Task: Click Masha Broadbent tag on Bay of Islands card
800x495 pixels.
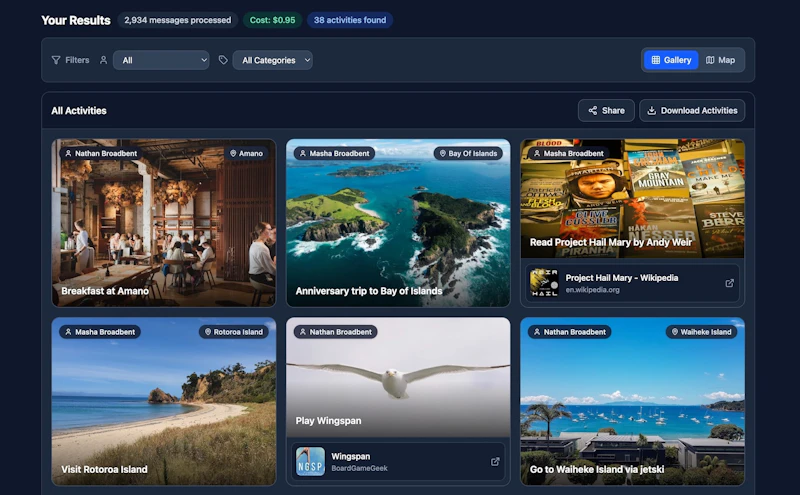Action: click(x=335, y=153)
